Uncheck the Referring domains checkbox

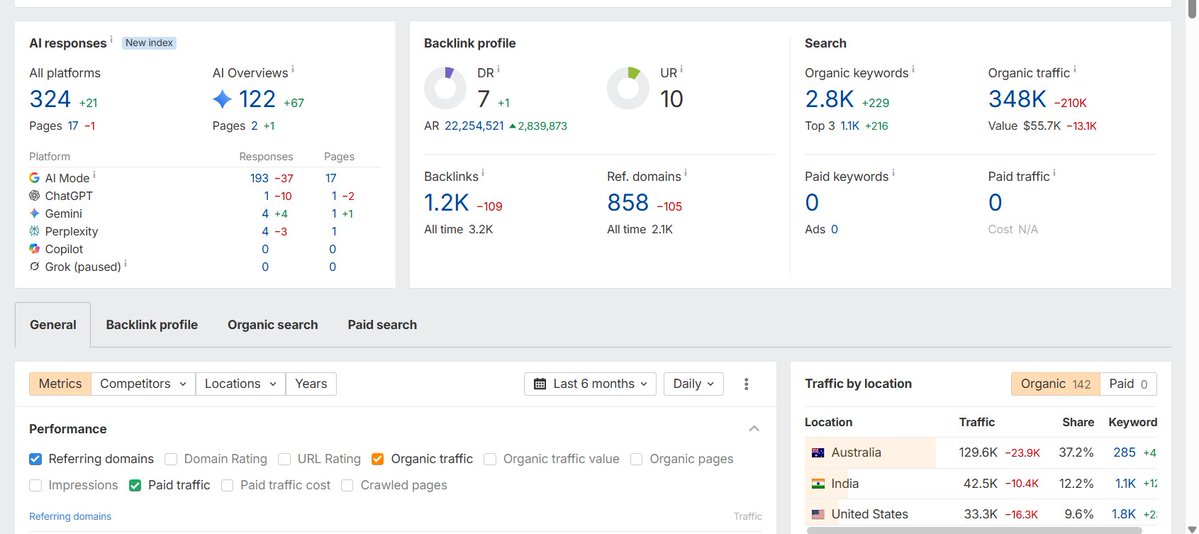35,459
